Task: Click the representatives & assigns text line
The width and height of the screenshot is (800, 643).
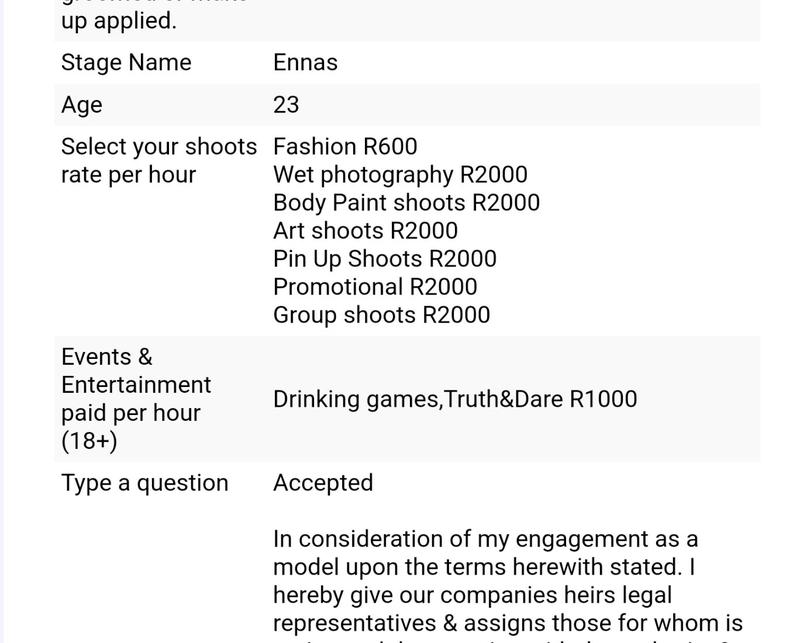Action: pos(508,624)
